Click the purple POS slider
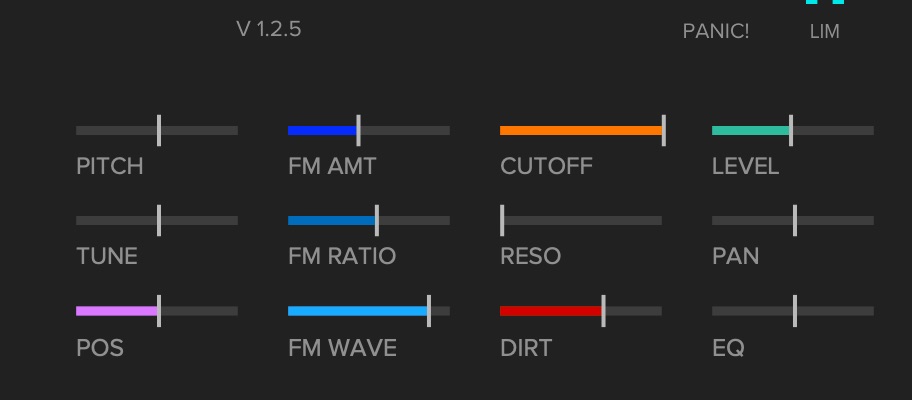The height and width of the screenshot is (400, 912). tap(117, 311)
